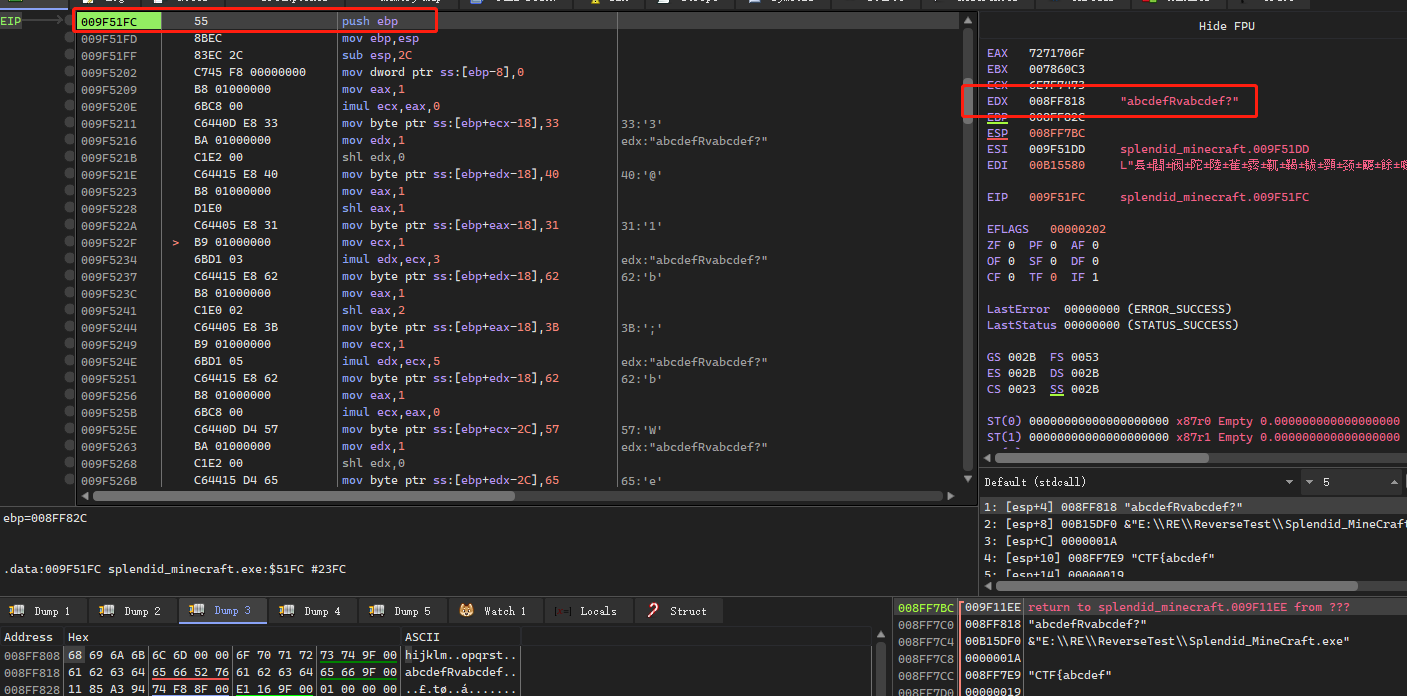Click the Hex column header in dump
Viewport: 1407px width, 696px height.
coord(78,637)
